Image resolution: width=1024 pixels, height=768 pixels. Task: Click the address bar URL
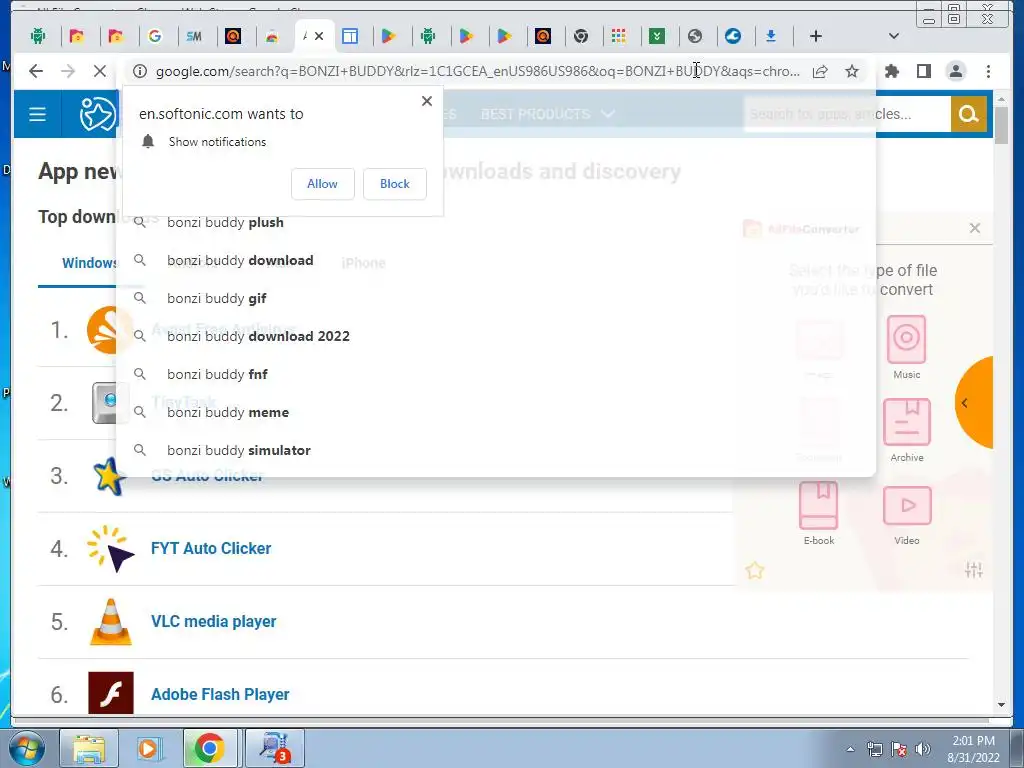point(477,71)
